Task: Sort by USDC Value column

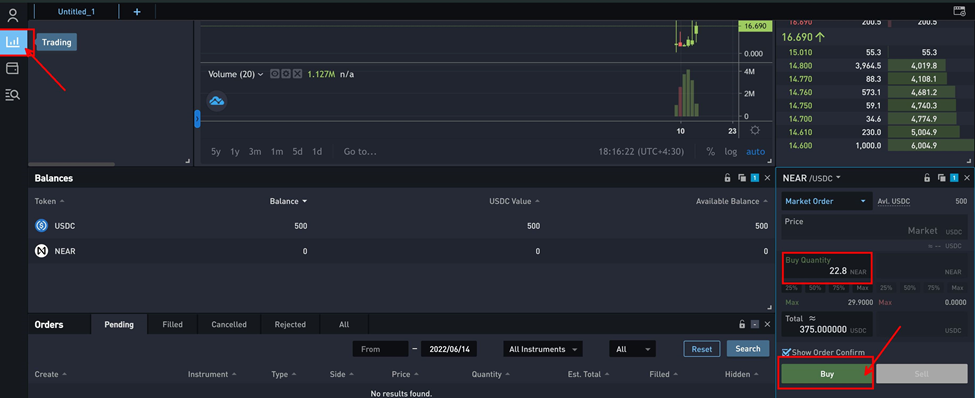Action: click(514, 201)
